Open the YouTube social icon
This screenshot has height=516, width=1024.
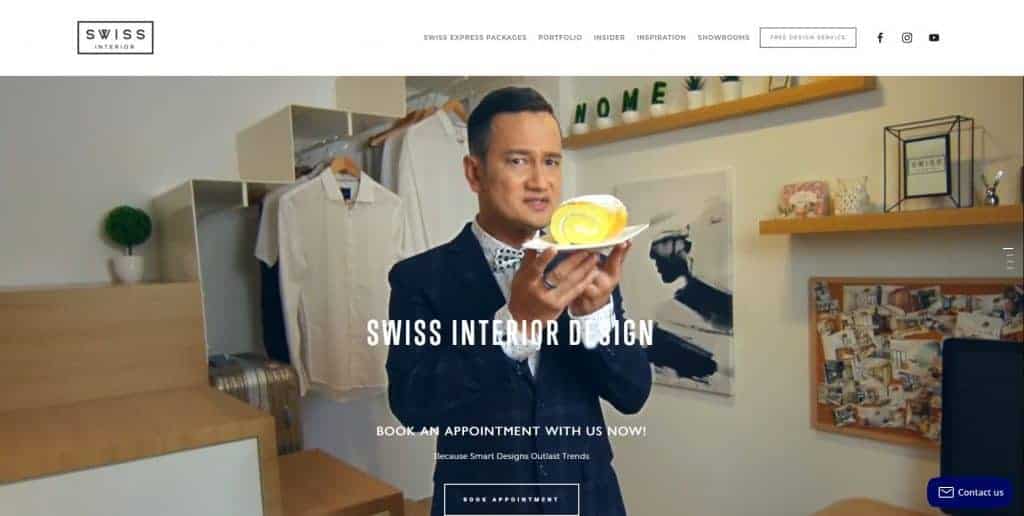(934, 38)
